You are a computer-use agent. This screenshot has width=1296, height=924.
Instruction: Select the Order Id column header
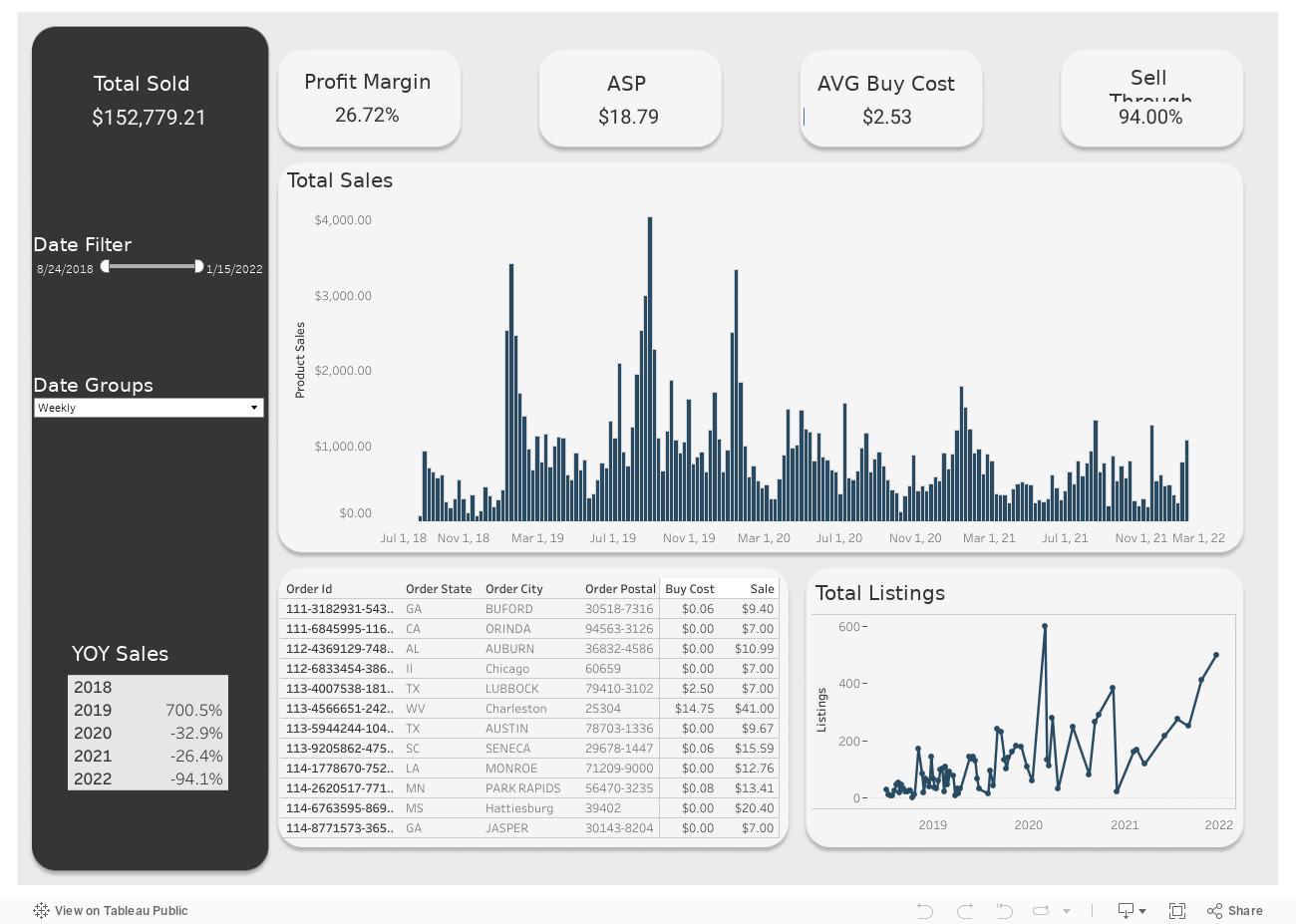click(x=309, y=589)
